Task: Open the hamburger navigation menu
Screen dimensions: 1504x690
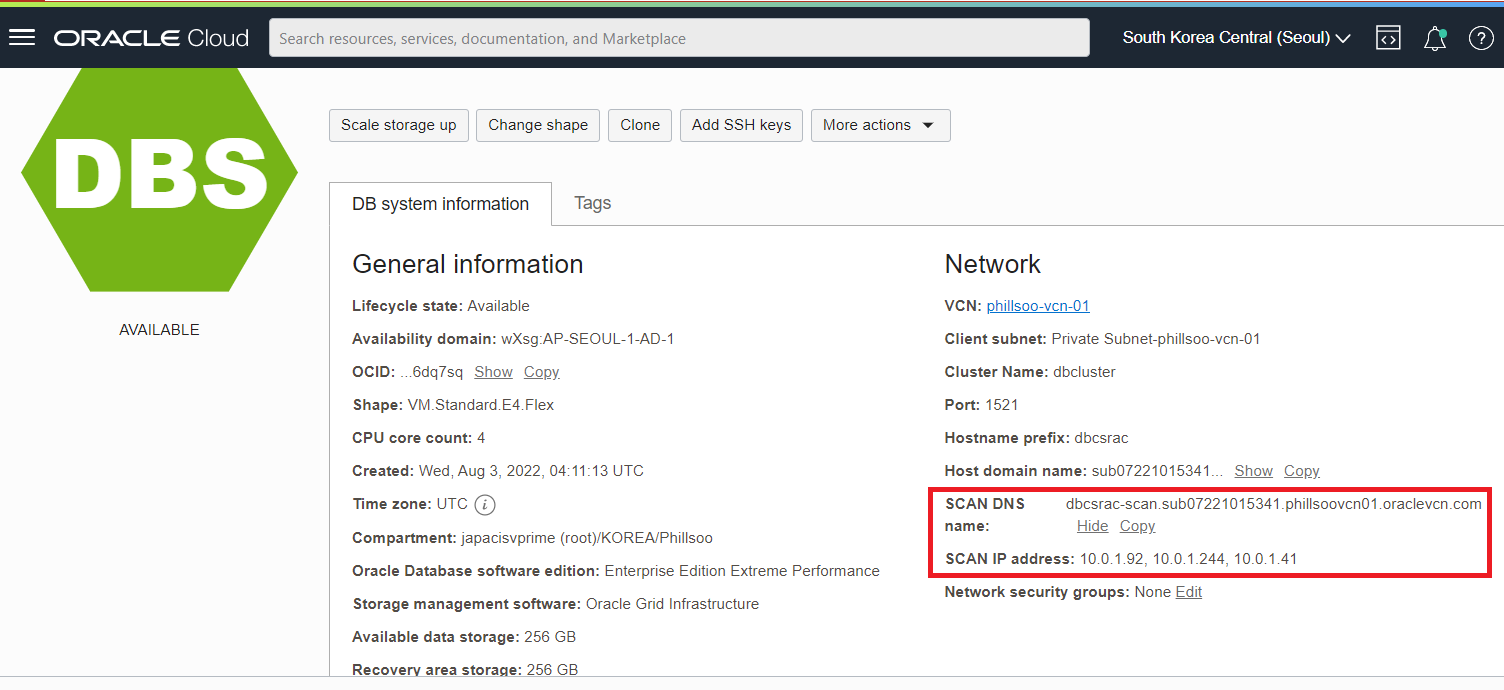Action: (22, 38)
